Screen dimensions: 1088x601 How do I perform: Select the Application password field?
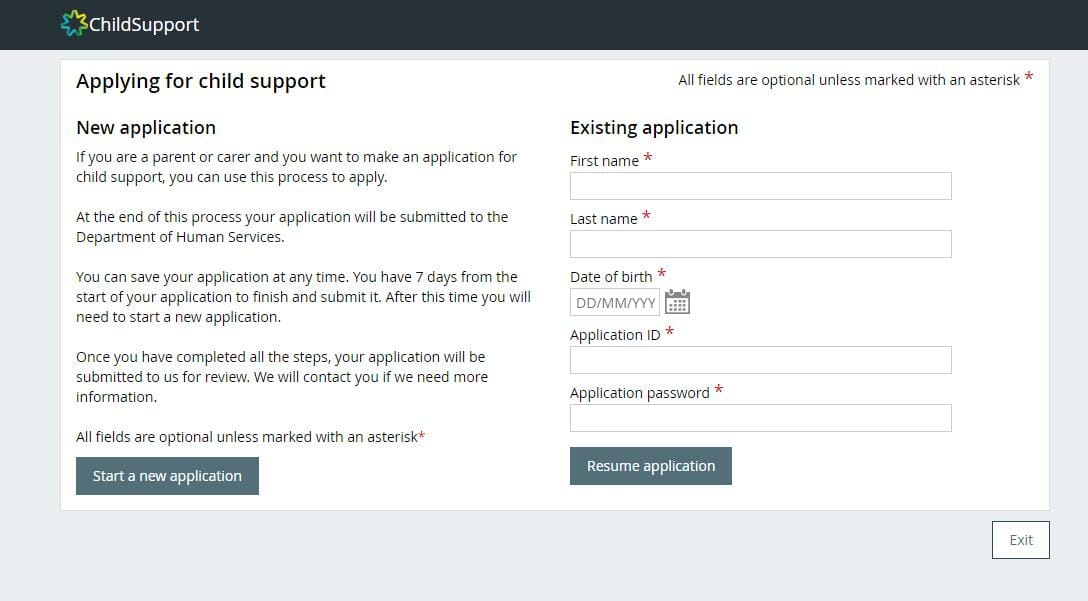pos(760,418)
